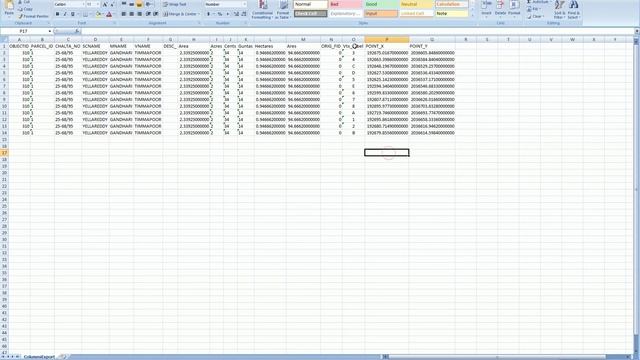This screenshot has width=640, height=360.
Task: Open Find & Select menu
Action: point(573,10)
